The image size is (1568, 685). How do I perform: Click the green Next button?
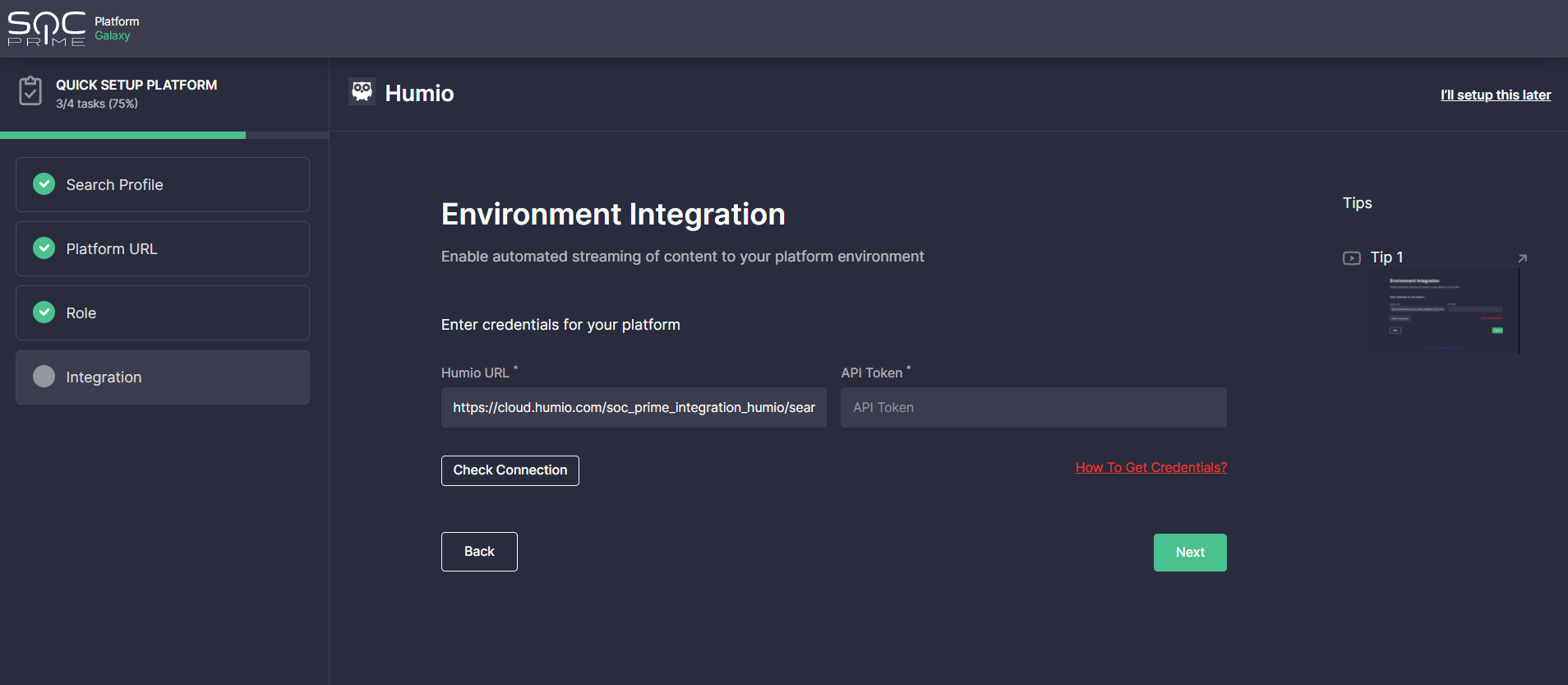tap(1189, 553)
